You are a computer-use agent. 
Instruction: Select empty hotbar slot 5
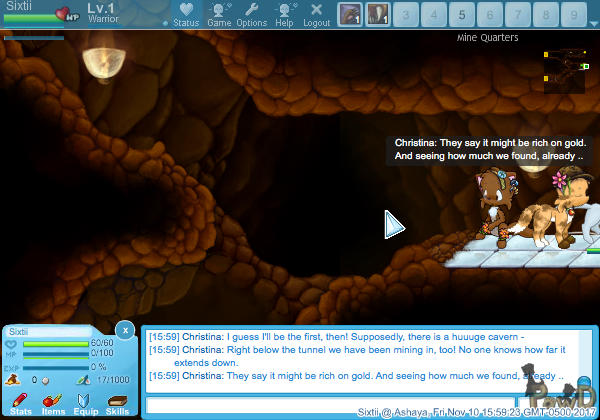(x=461, y=14)
